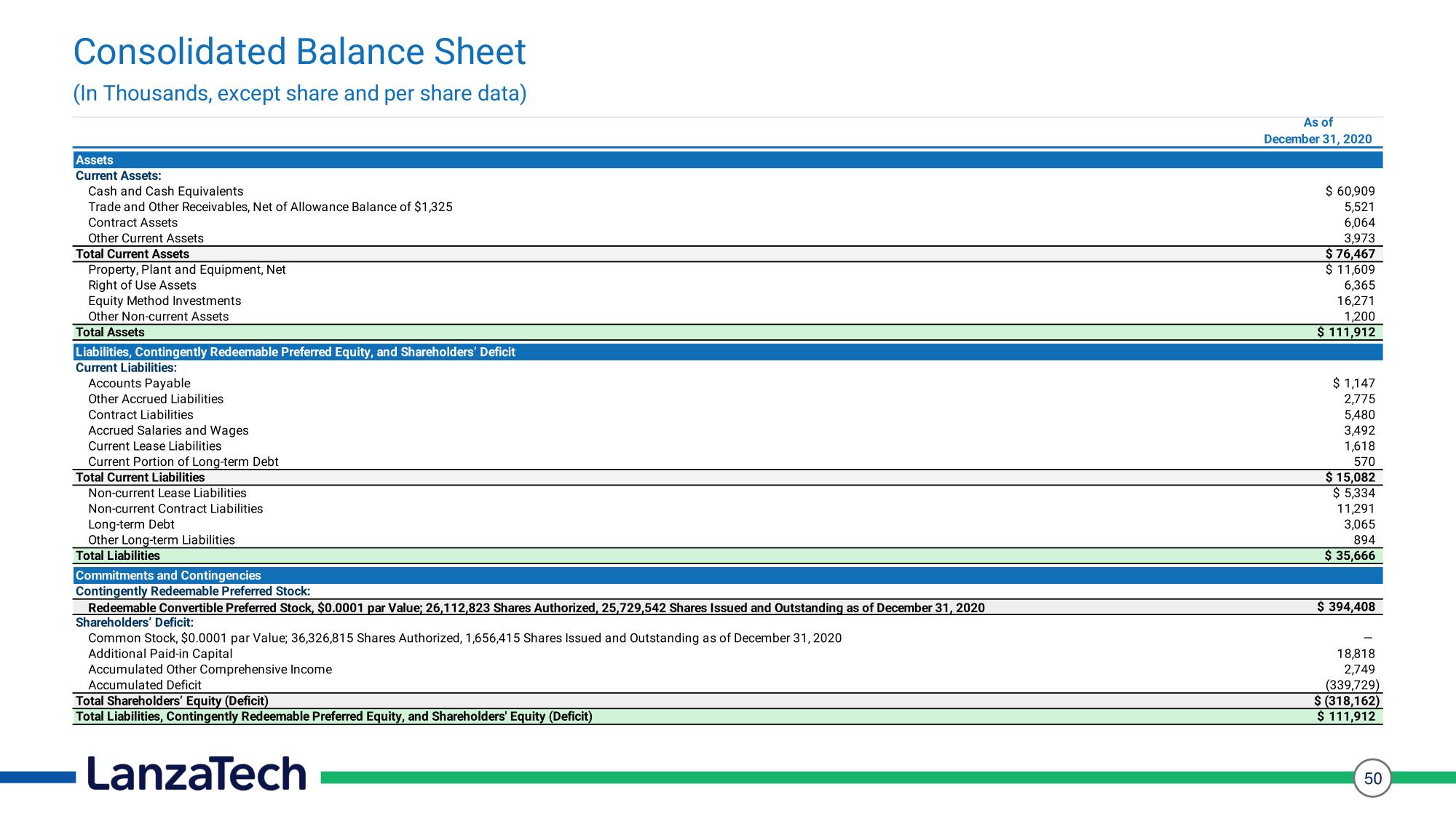Select the blue Assets section header
Viewport: 1456px width, 819px height.
pos(728,160)
